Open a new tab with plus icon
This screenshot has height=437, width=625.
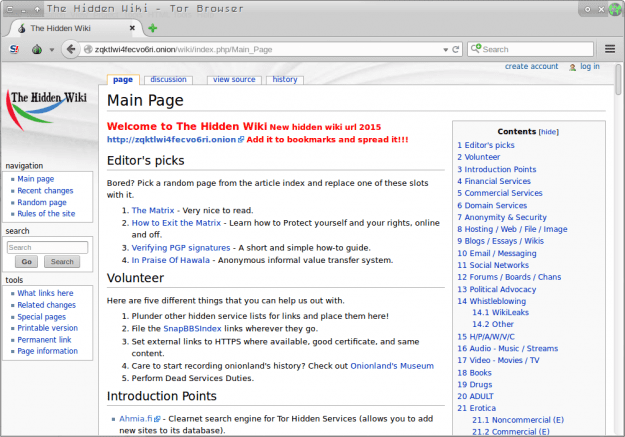pos(153,28)
